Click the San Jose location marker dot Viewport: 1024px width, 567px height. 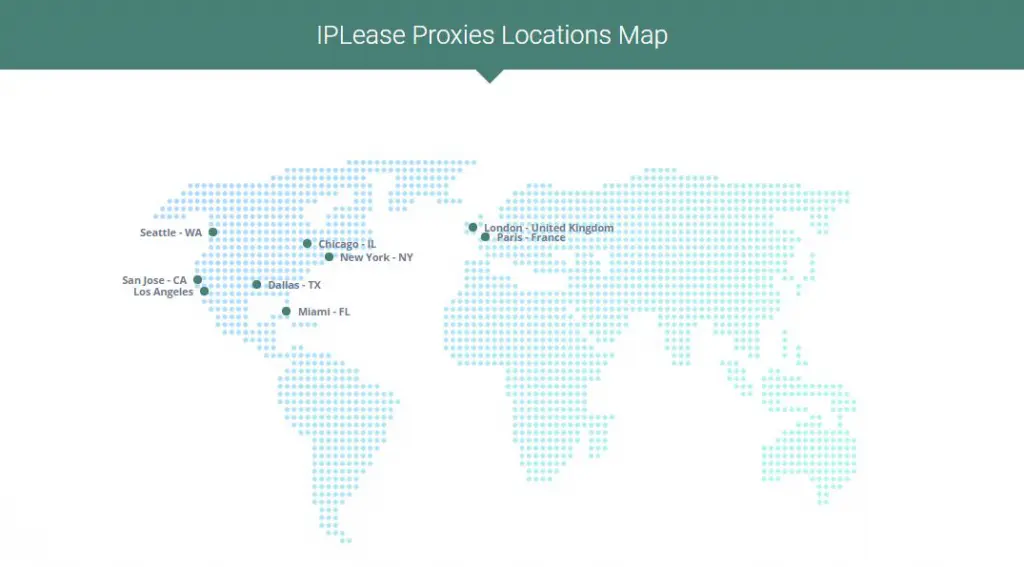198,280
